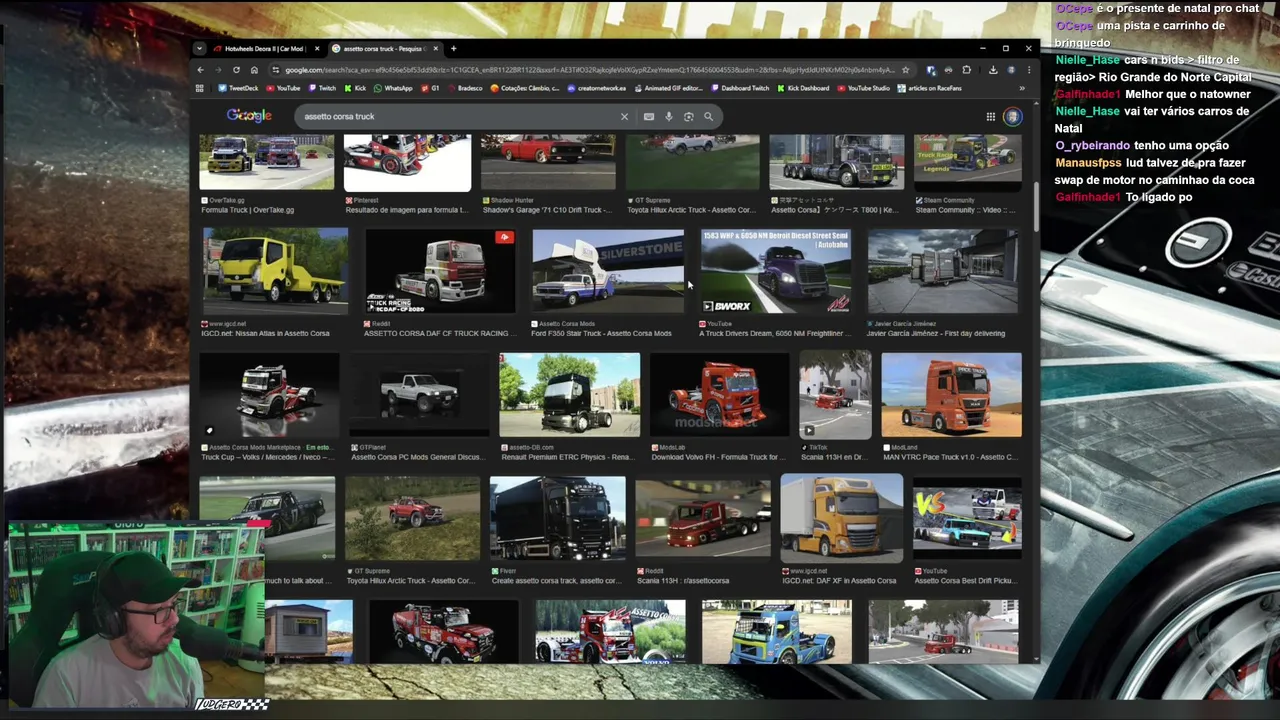
Task: Open Scania 113H TikTok thumbnail
Action: click(835, 395)
